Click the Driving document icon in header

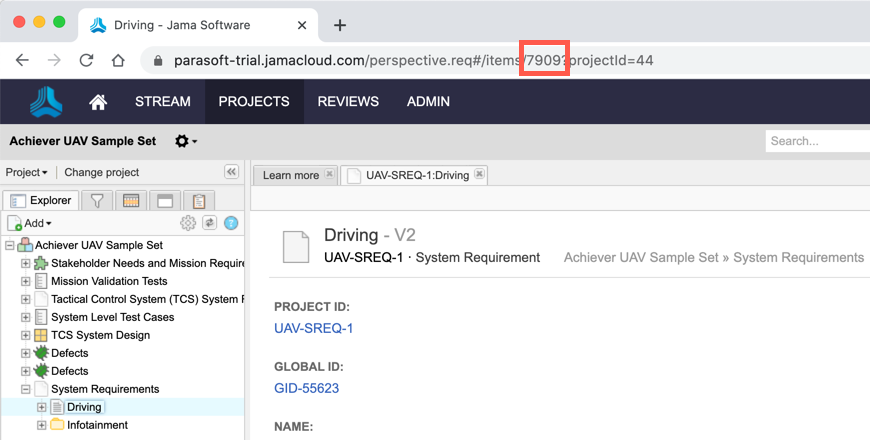coord(296,247)
